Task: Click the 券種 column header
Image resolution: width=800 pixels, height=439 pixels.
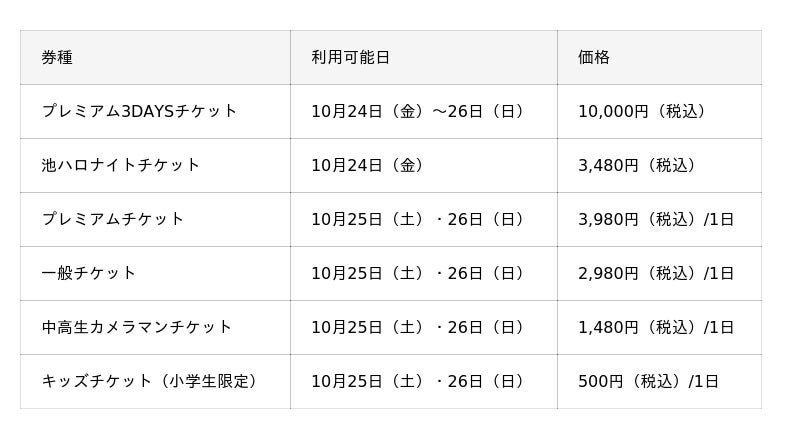Action: 57,58
